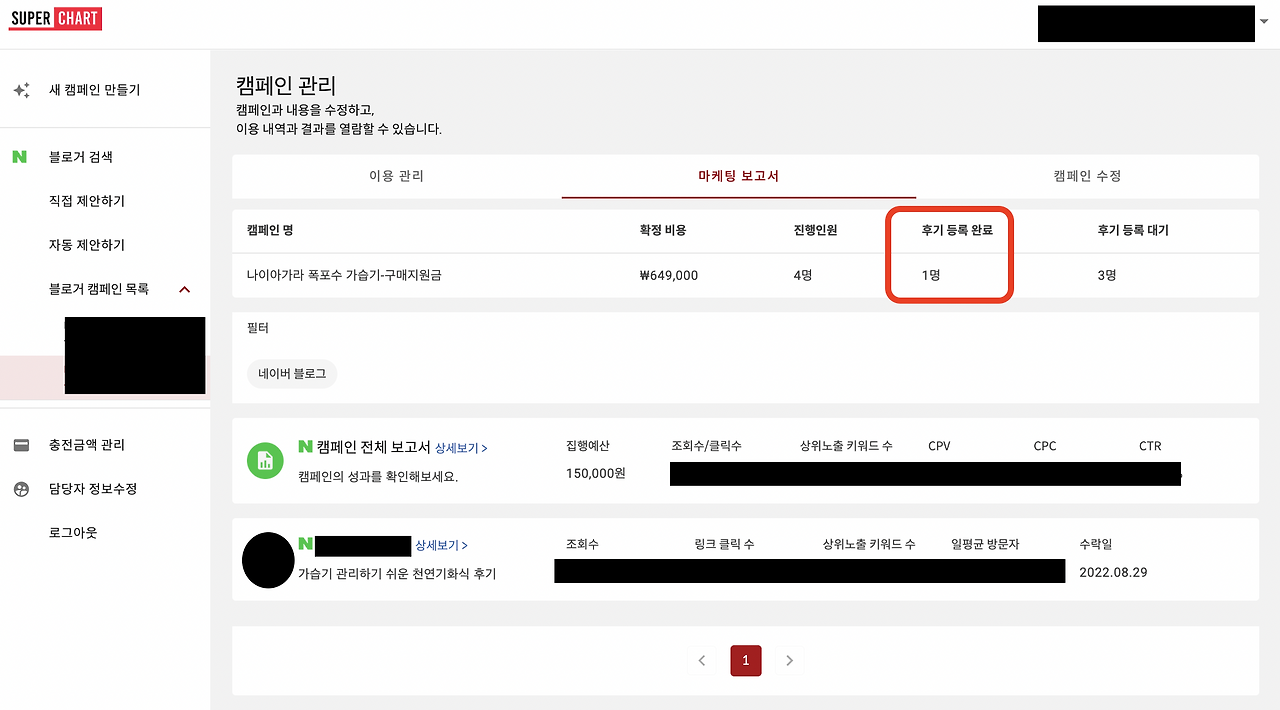Image resolution: width=1280 pixels, height=710 pixels.
Task: Expand the 필터 section options
Action: [258, 327]
